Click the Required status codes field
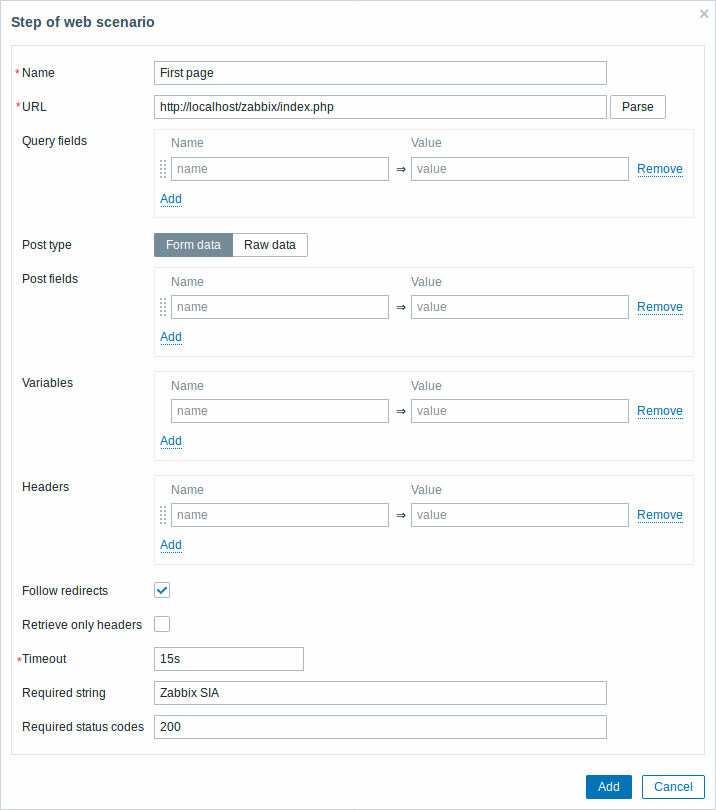 (x=380, y=727)
